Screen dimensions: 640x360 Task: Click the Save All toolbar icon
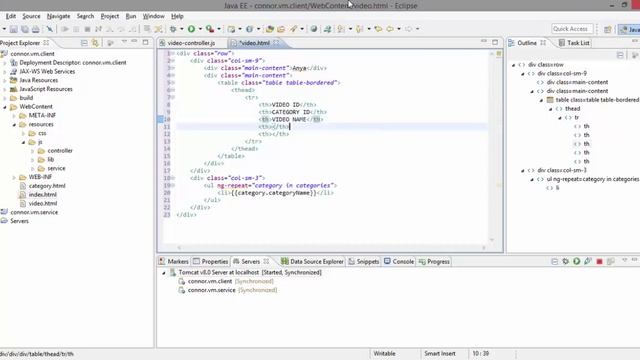25,29
